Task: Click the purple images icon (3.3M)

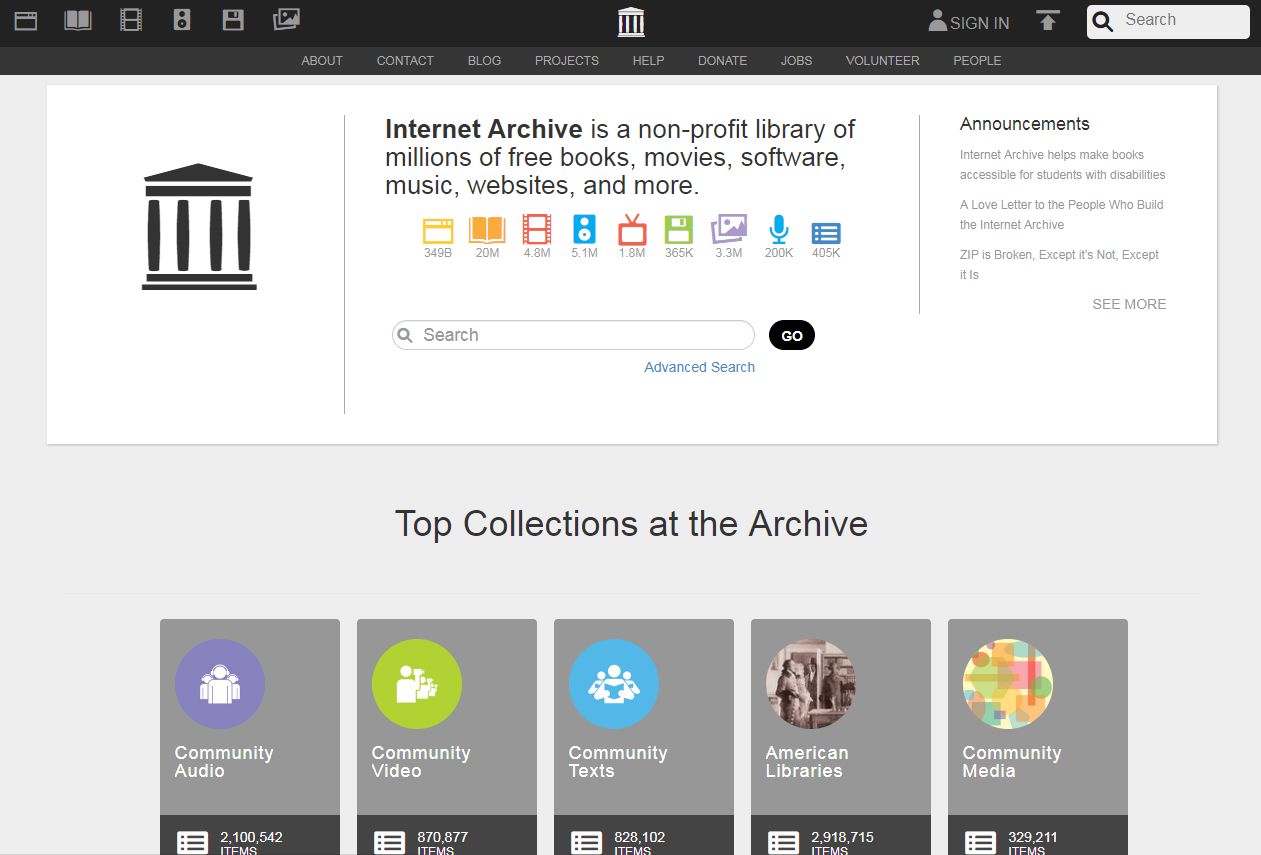Action: click(729, 229)
